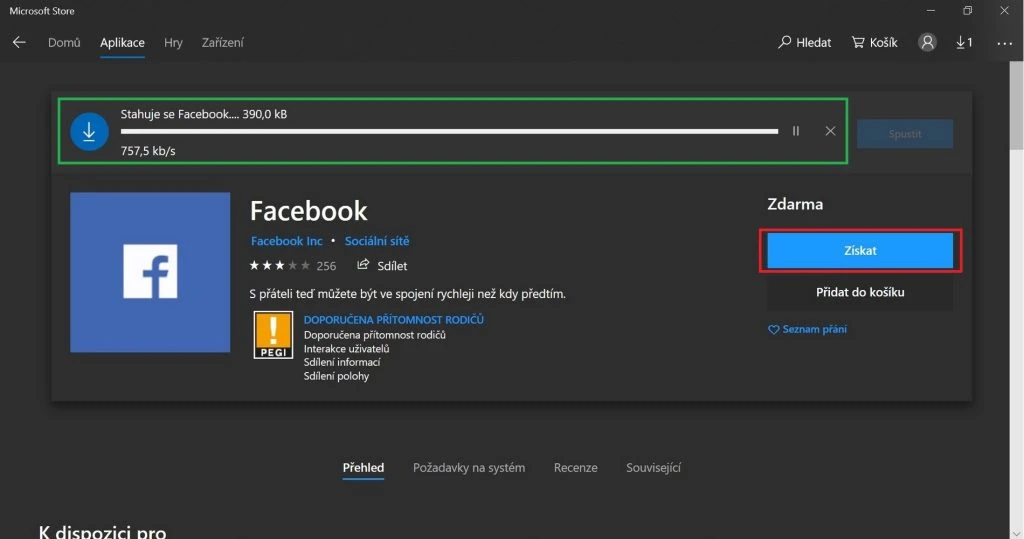Pause the Facebook download
Viewport: 1024px width, 539px height.
click(796, 131)
